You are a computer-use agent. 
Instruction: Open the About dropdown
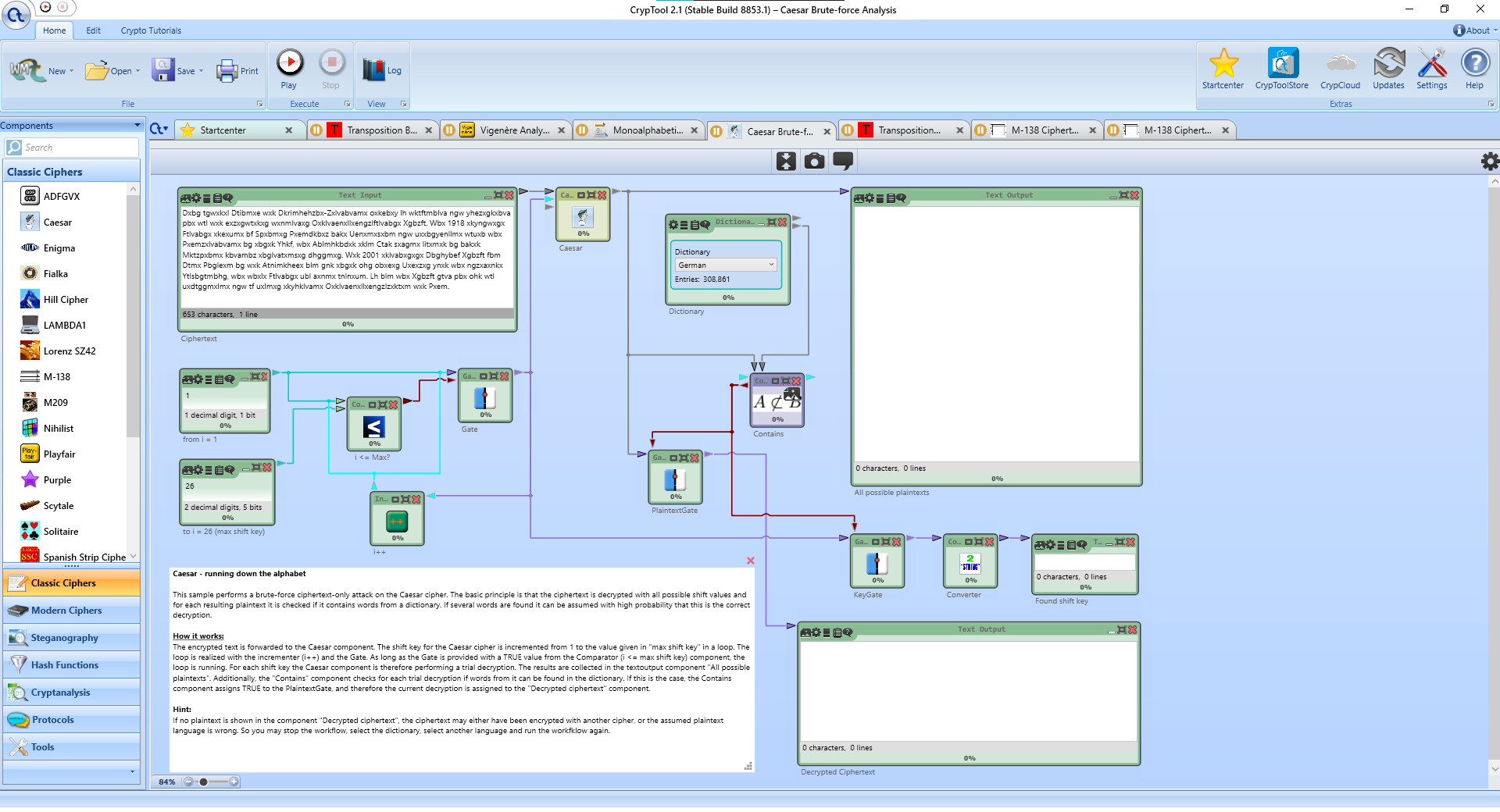tap(1475, 30)
